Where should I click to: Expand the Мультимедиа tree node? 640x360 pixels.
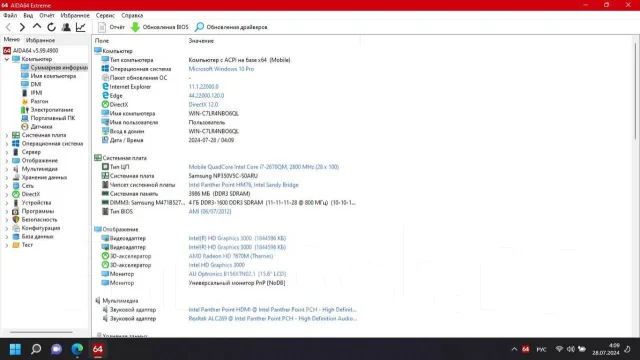7,169
